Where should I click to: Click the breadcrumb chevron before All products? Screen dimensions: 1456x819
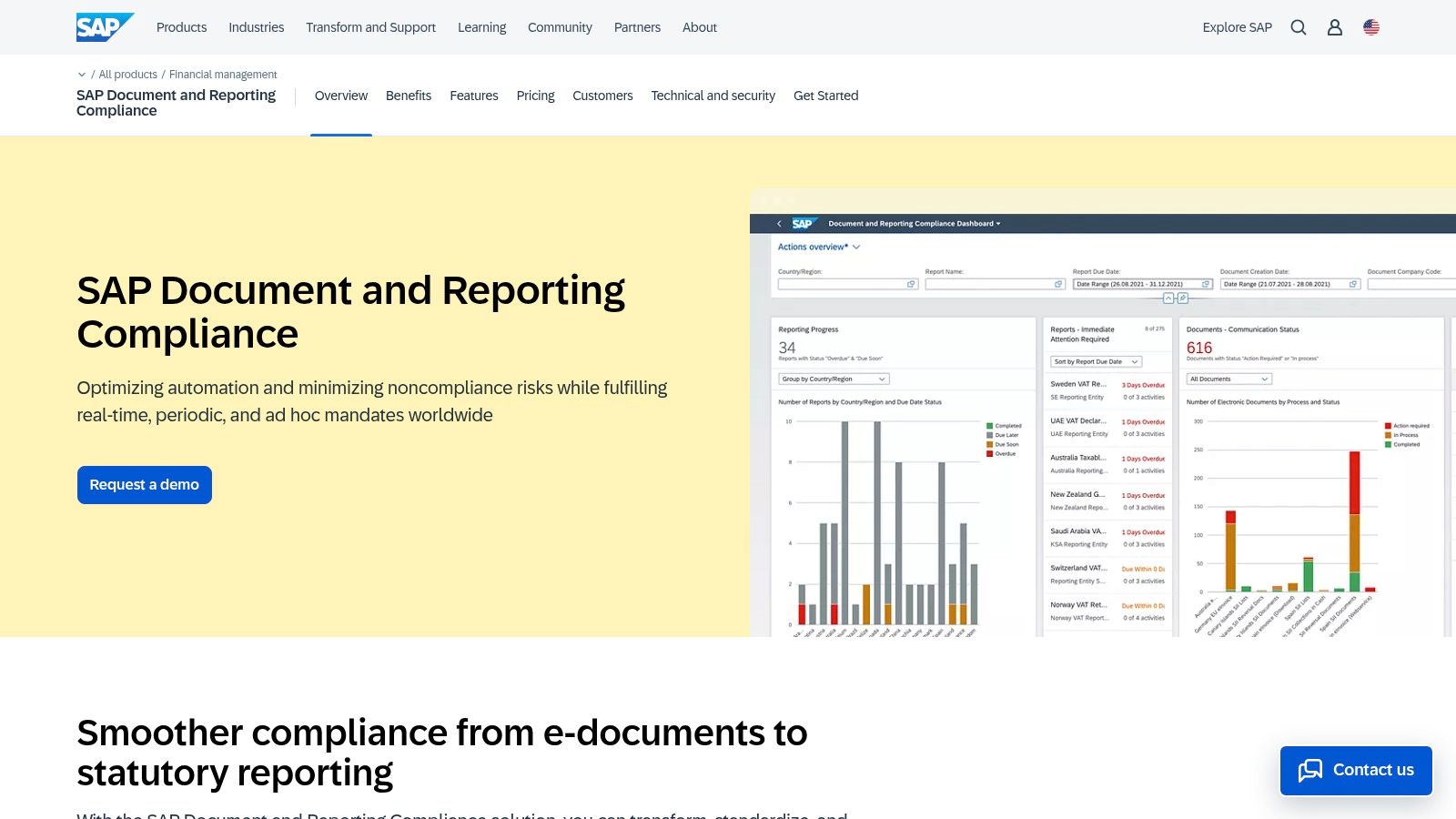(81, 74)
